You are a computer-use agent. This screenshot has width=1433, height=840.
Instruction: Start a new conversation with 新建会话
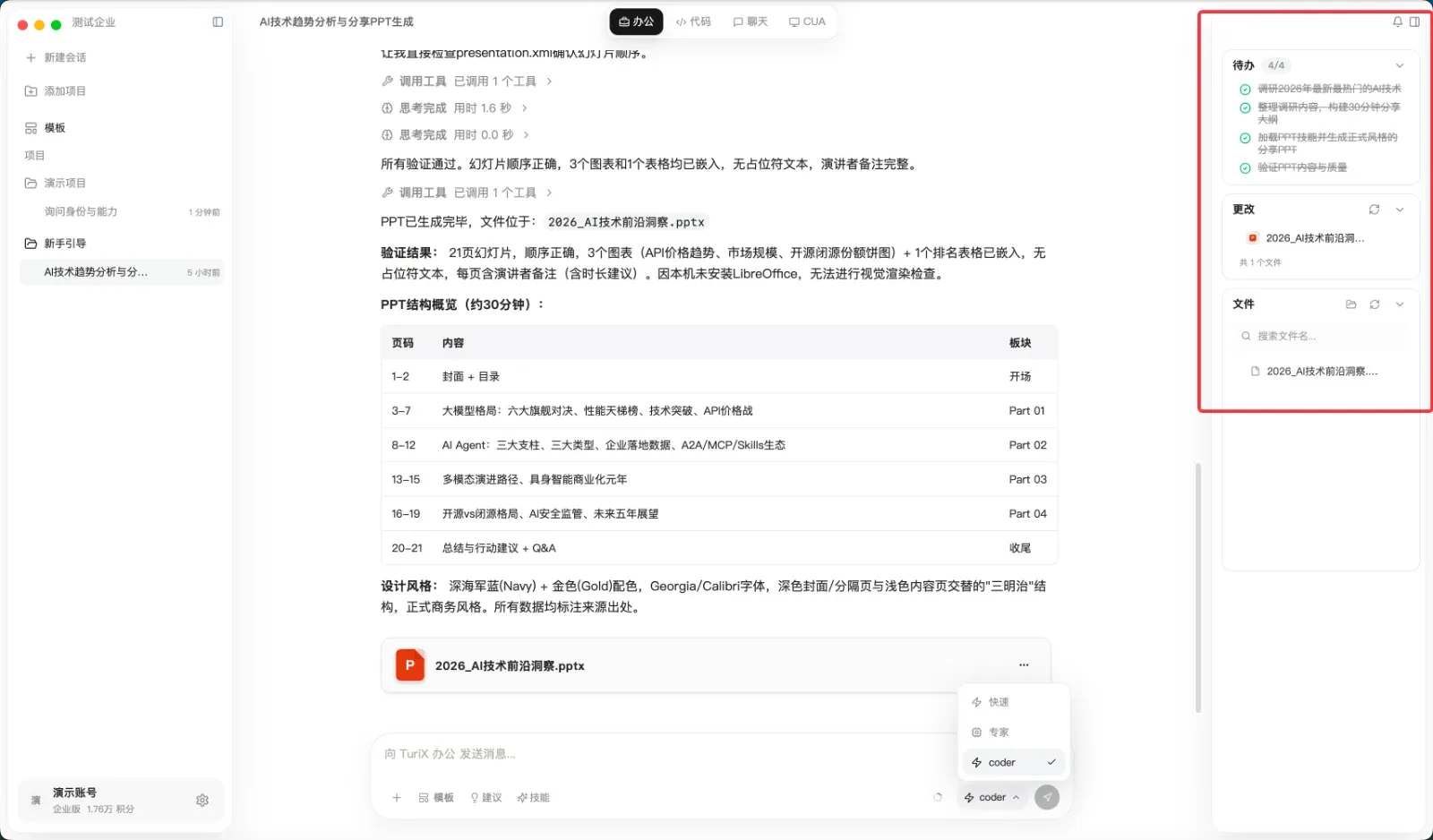(56, 57)
